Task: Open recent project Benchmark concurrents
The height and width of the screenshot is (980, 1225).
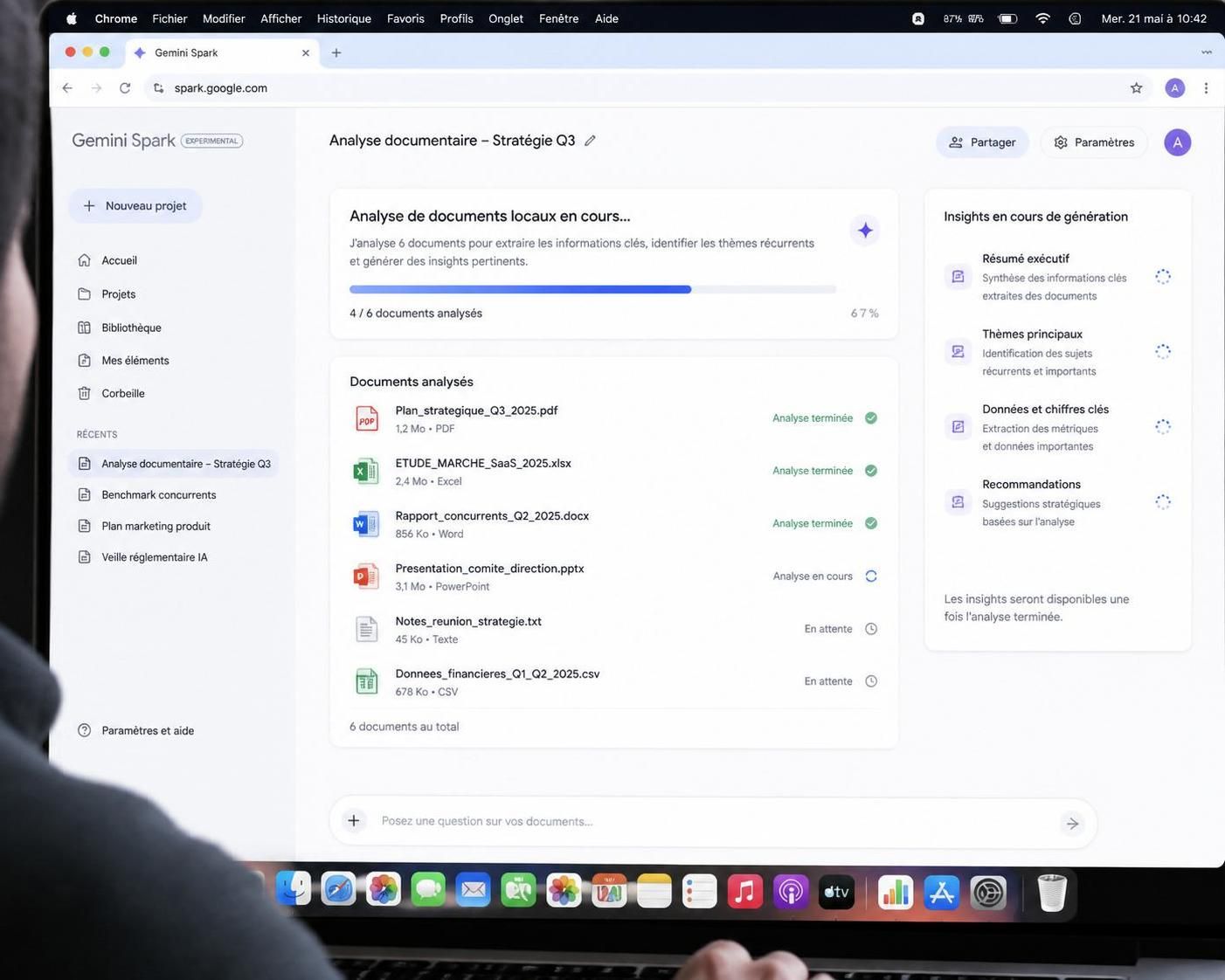Action: coord(147,495)
